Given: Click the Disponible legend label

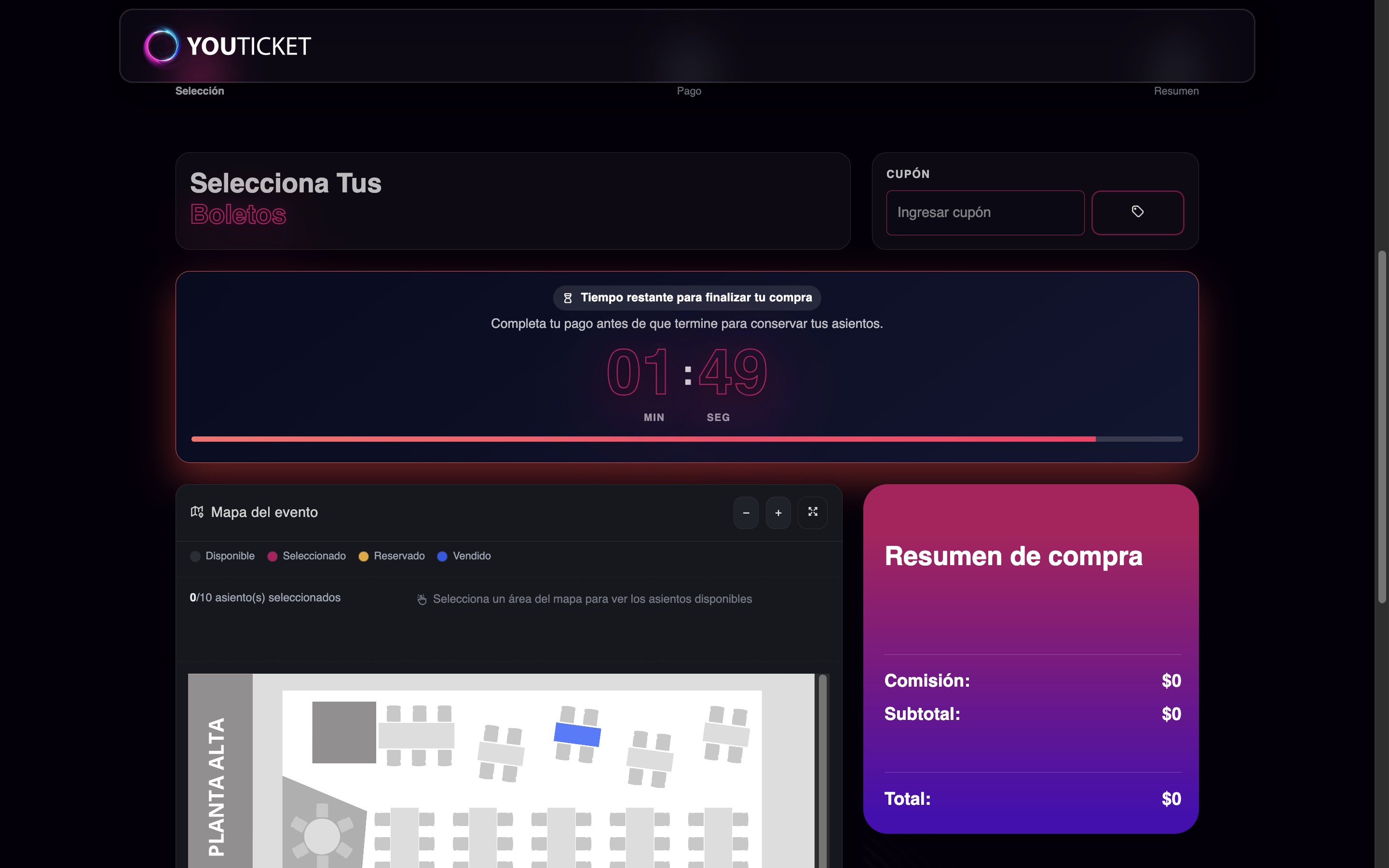Looking at the screenshot, I should click(230, 556).
